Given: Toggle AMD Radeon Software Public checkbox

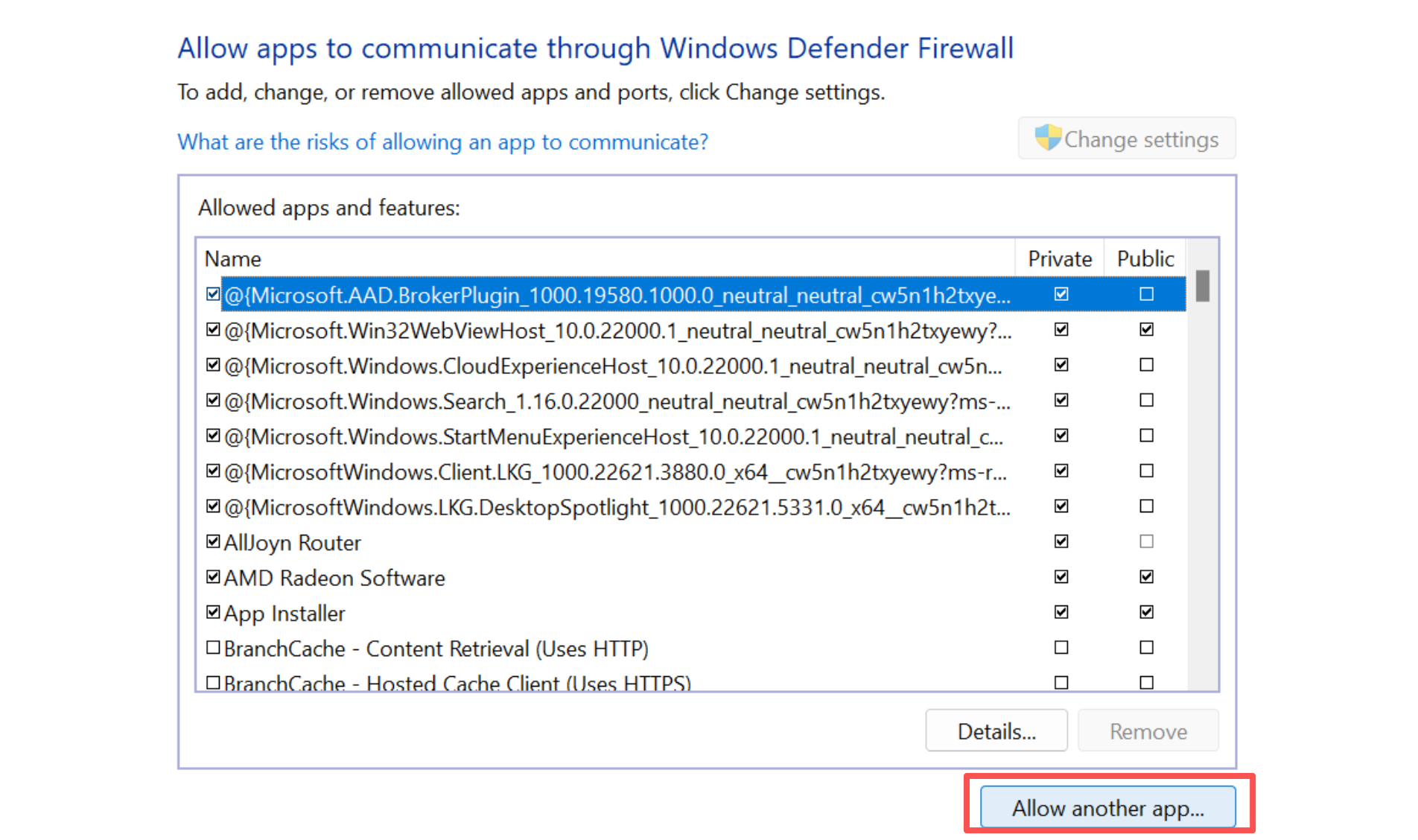Looking at the screenshot, I should 1146,576.
